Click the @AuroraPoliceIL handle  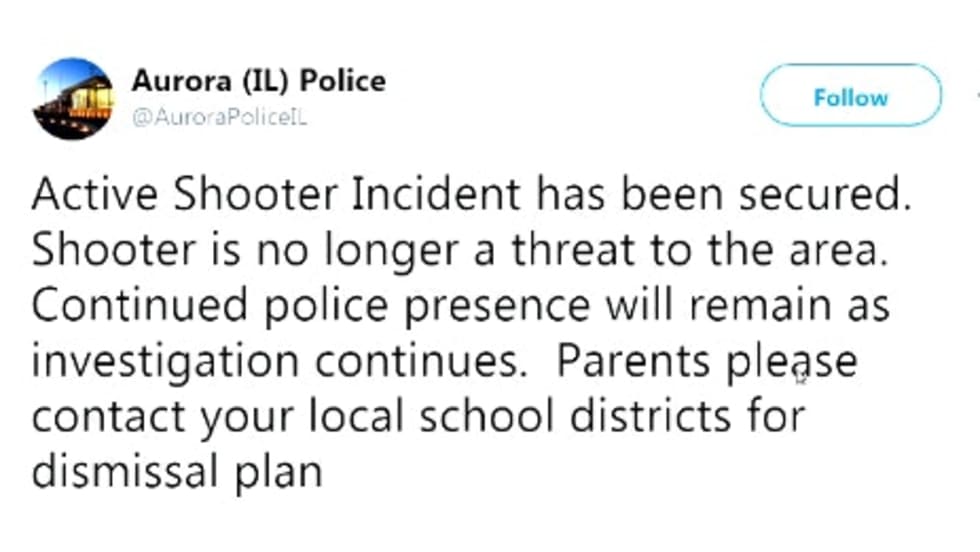(x=219, y=117)
